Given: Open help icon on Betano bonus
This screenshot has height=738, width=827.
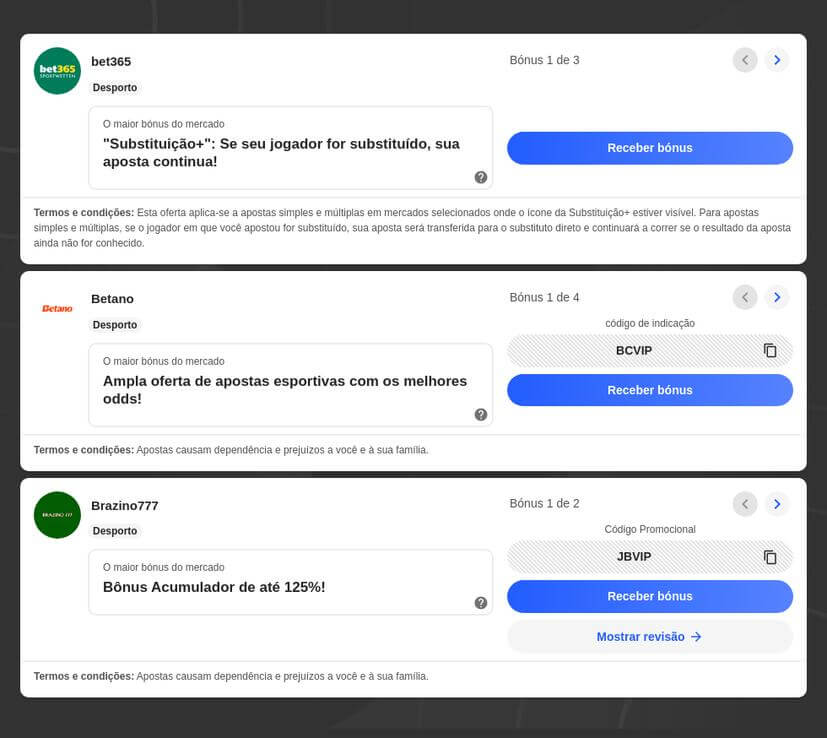Looking at the screenshot, I should [481, 414].
